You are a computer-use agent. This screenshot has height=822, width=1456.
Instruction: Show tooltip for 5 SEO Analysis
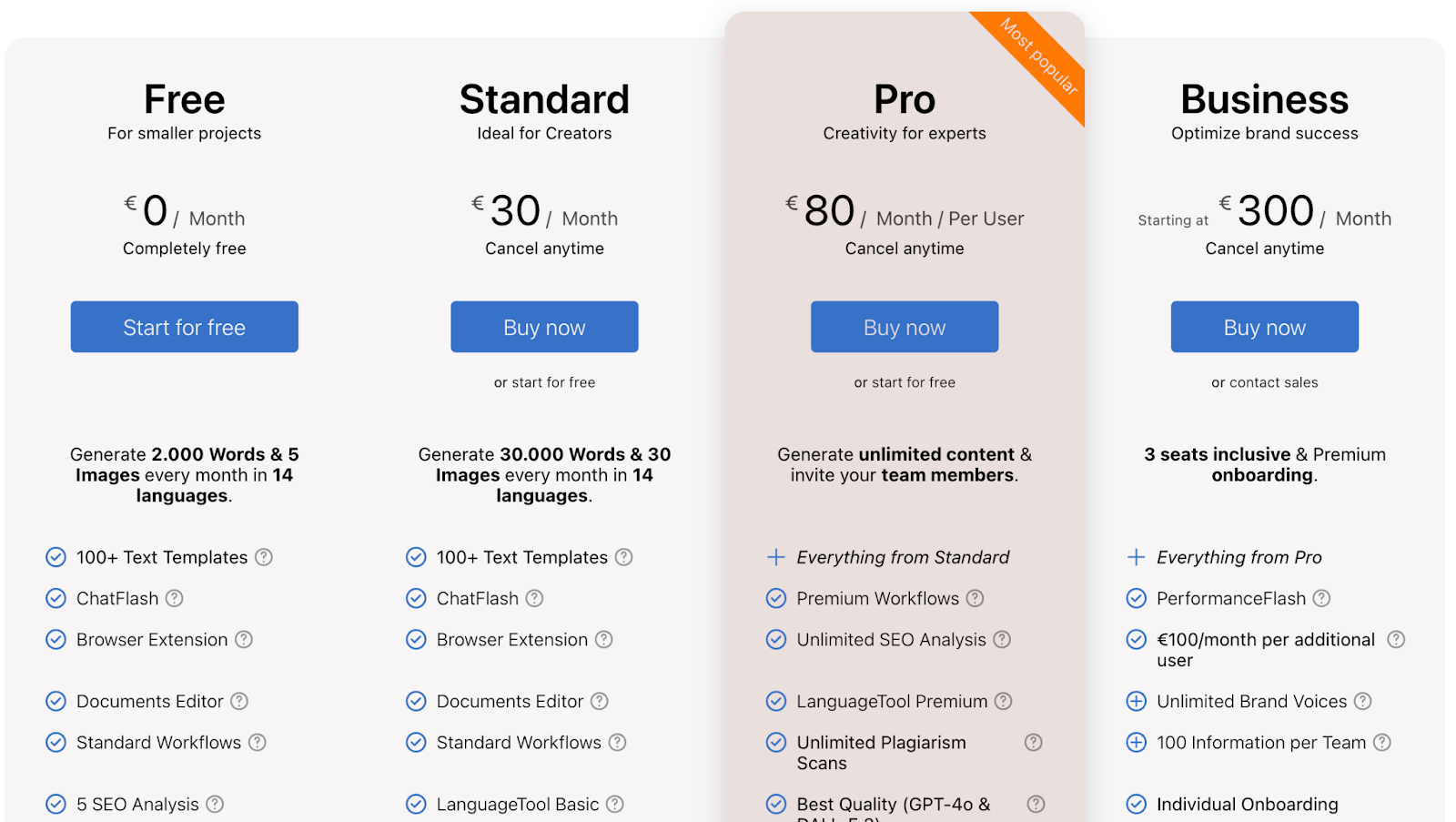[215, 804]
